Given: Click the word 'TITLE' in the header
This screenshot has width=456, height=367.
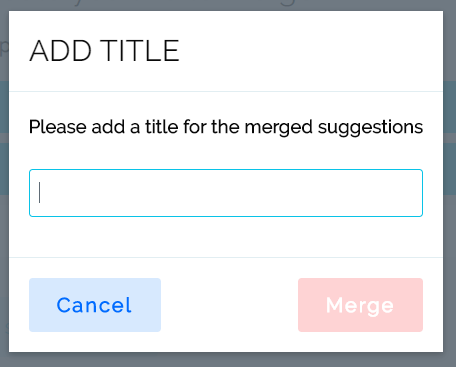Looking at the screenshot, I should point(140,51).
